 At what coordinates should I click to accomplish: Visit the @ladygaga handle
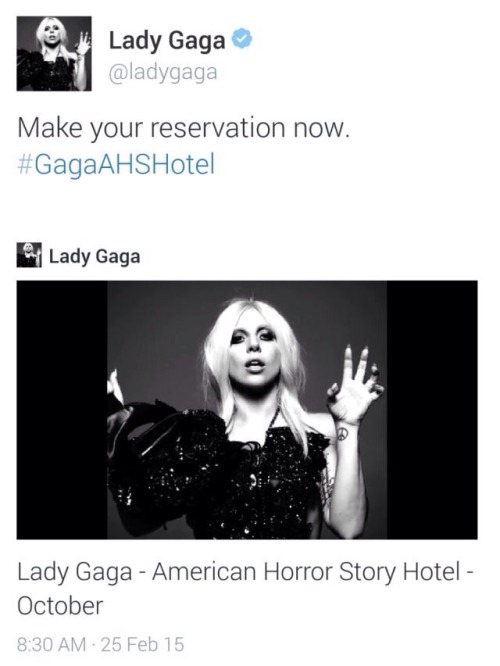click(x=163, y=72)
